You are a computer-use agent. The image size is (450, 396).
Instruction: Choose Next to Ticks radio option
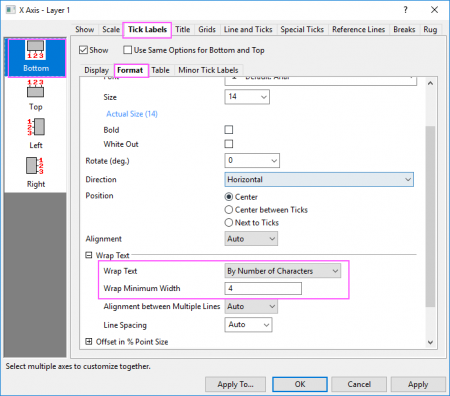point(229,222)
